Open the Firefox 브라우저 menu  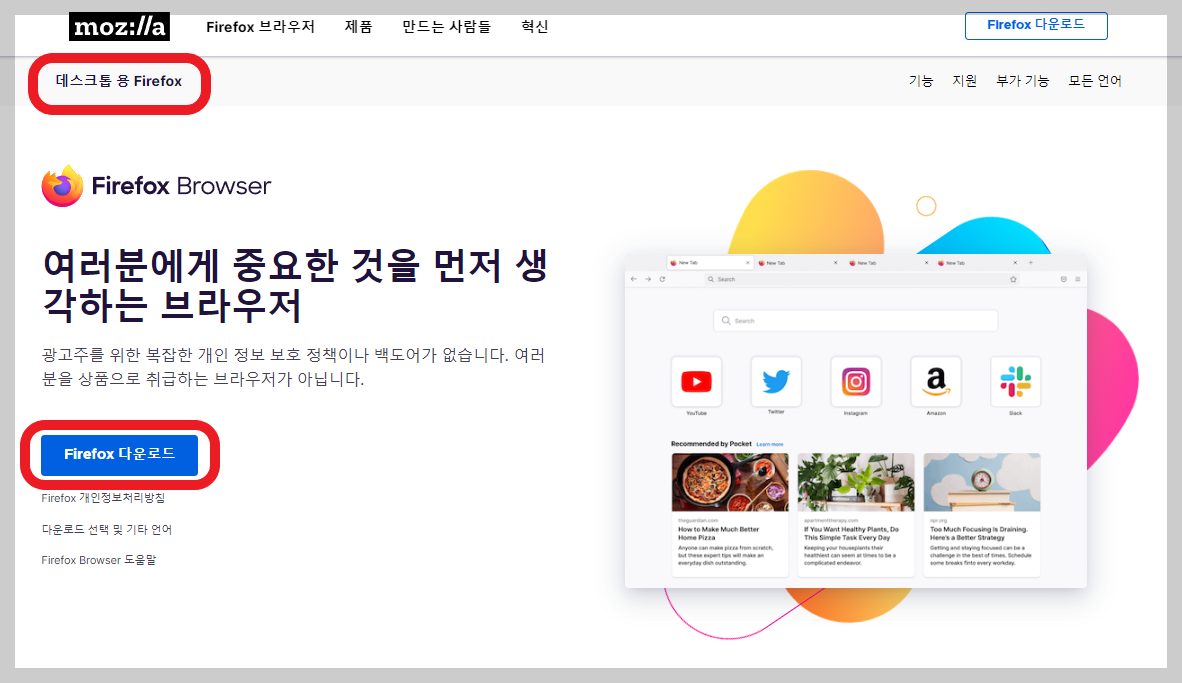[260, 26]
